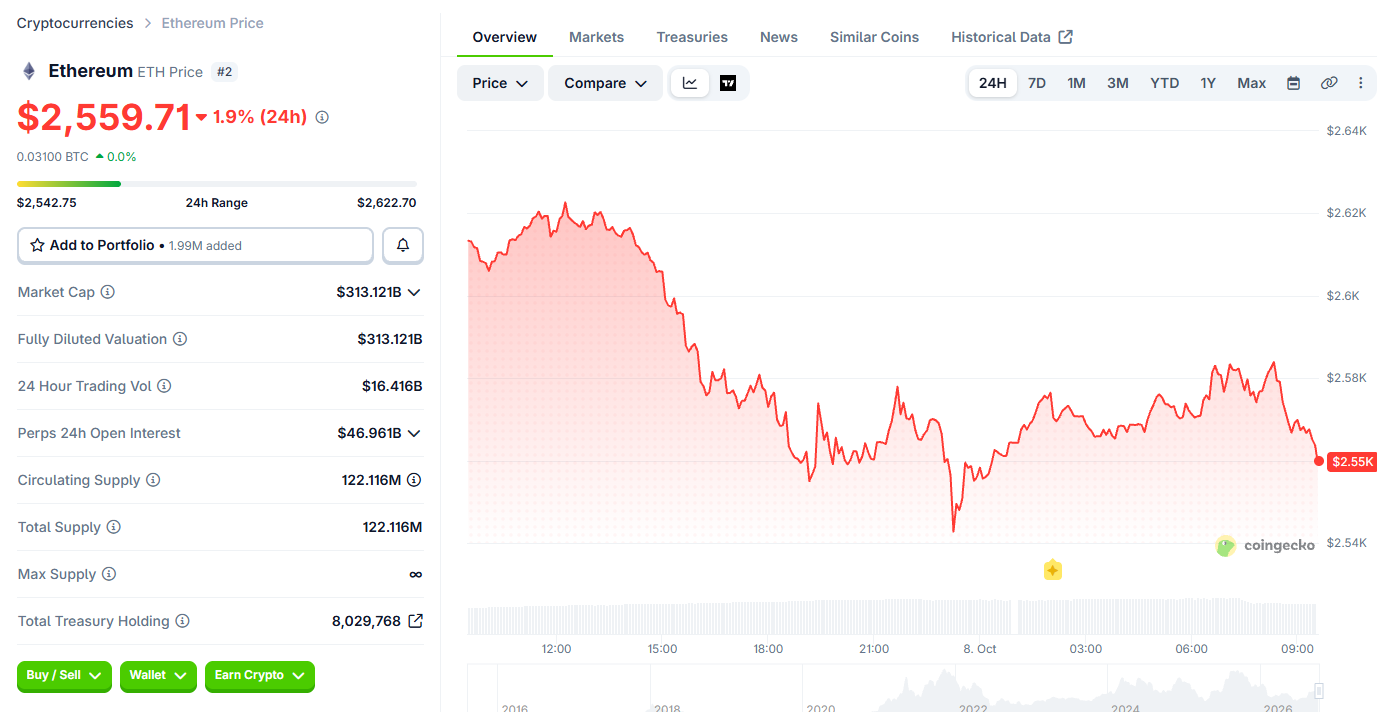Select the 1M time range
Image resolution: width=1377 pixels, height=712 pixels.
(1076, 83)
